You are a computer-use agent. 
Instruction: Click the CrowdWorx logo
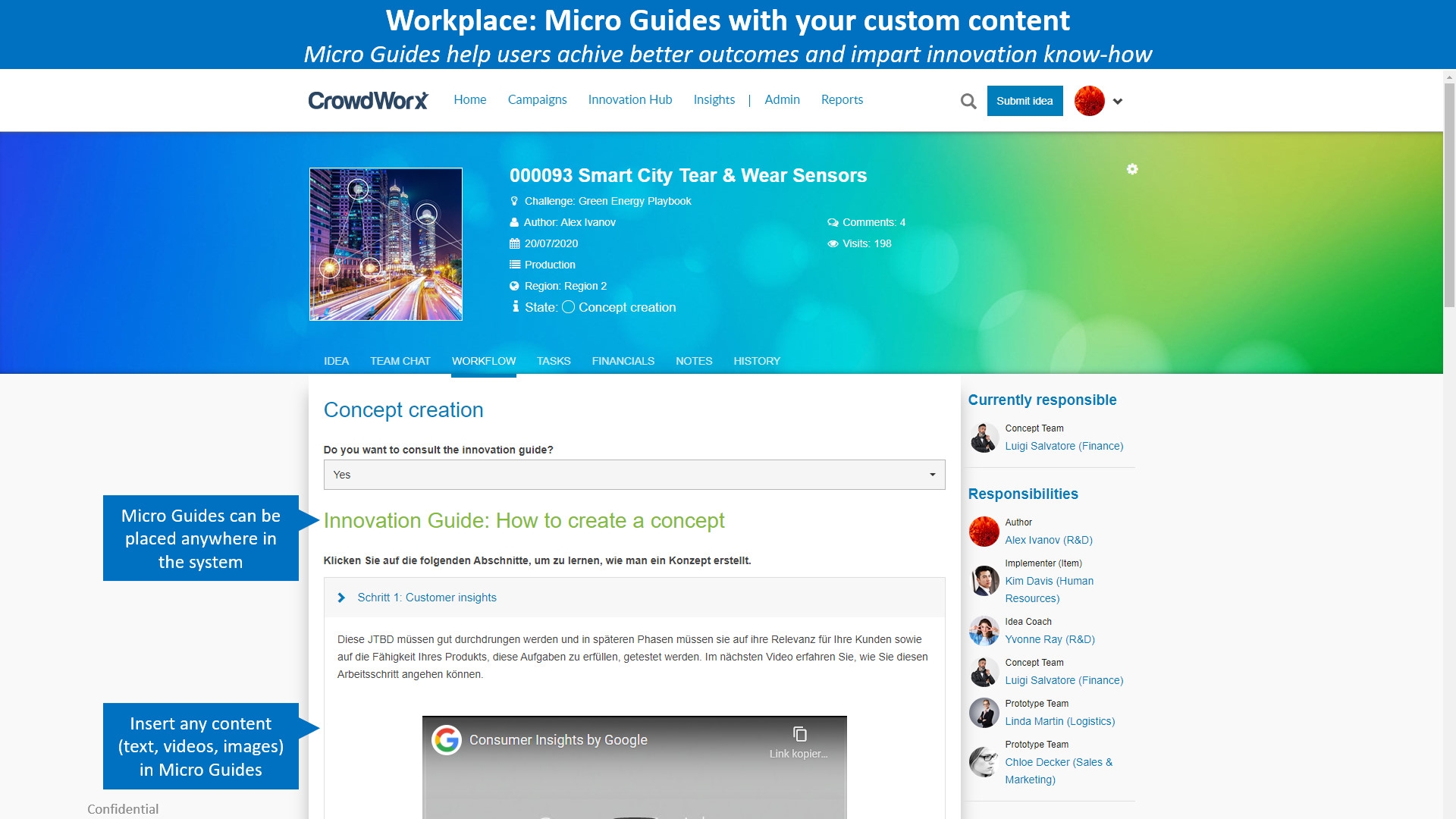368,100
